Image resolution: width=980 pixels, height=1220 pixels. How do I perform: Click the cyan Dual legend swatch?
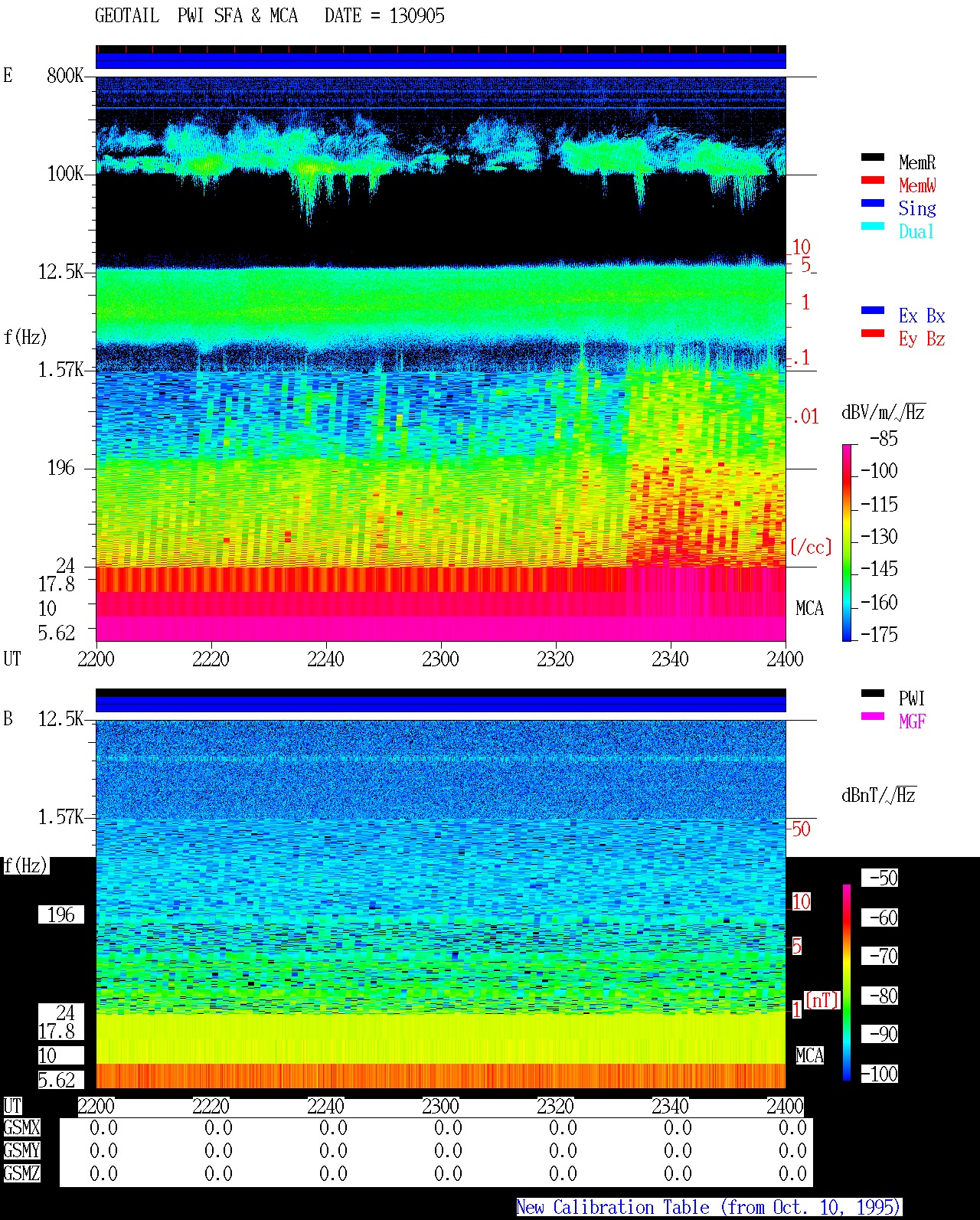tap(873, 226)
